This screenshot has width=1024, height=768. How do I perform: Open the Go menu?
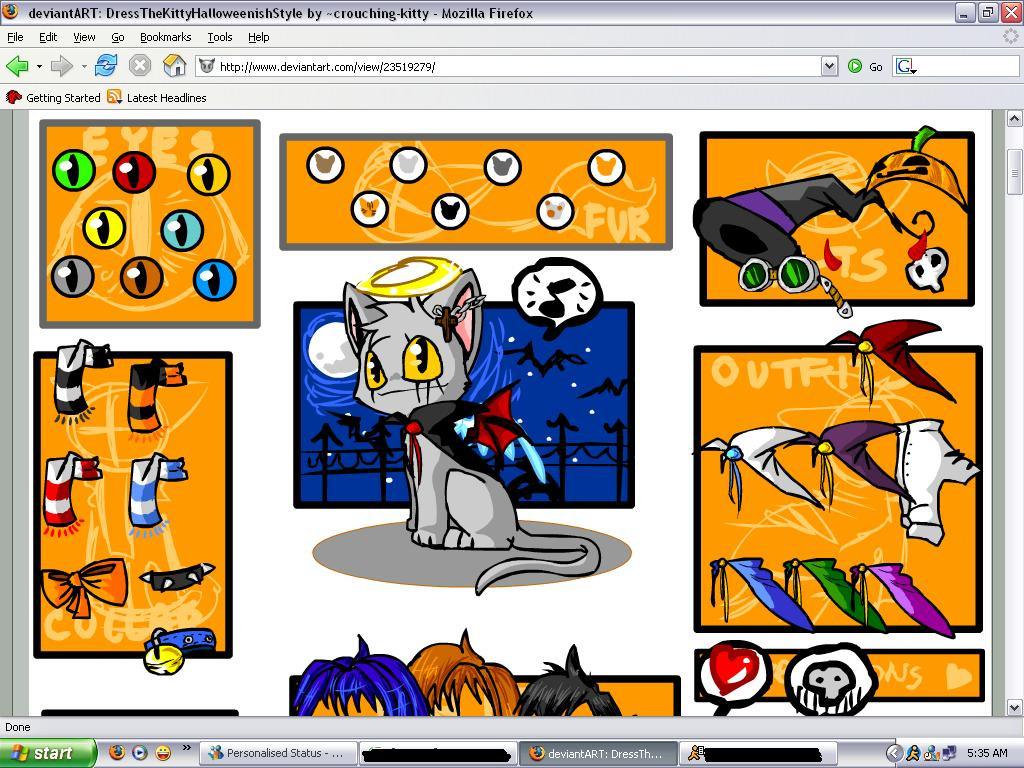click(118, 37)
